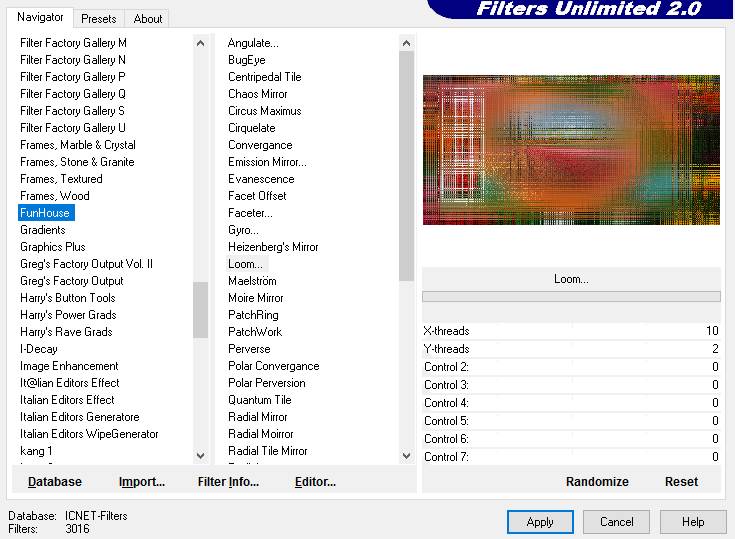Show Filter Info...
735x539 pixels.
[228, 481]
